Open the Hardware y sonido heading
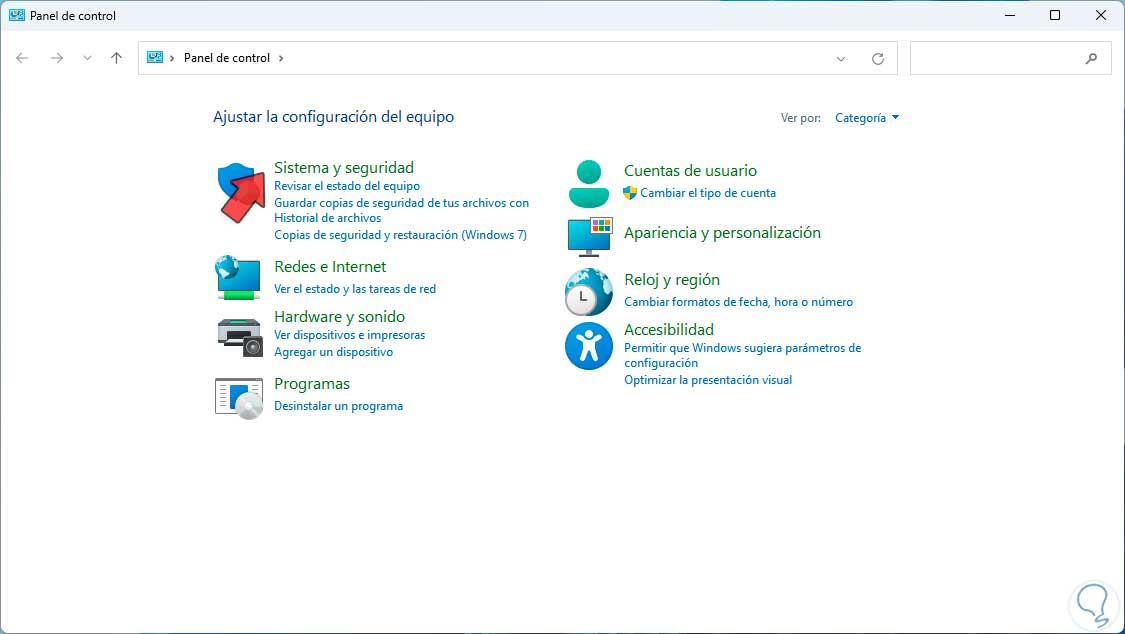Viewport: 1125px width, 634px height. [339, 316]
